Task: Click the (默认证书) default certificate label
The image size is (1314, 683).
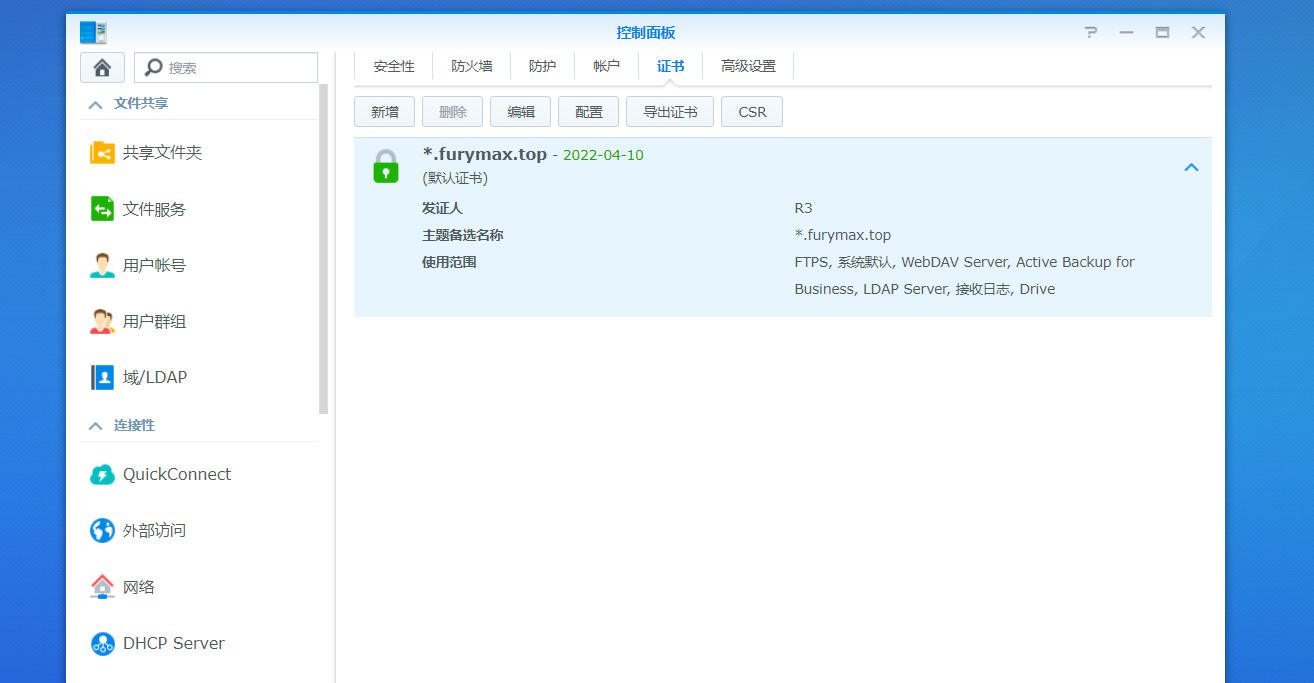Action: [455, 178]
